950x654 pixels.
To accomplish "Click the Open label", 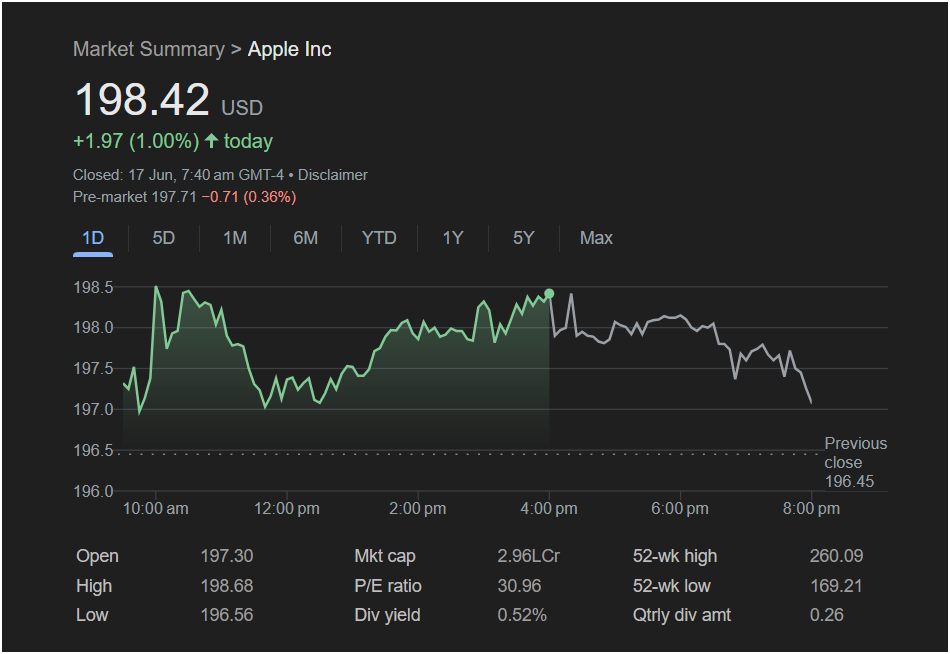I will click(x=98, y=556).
